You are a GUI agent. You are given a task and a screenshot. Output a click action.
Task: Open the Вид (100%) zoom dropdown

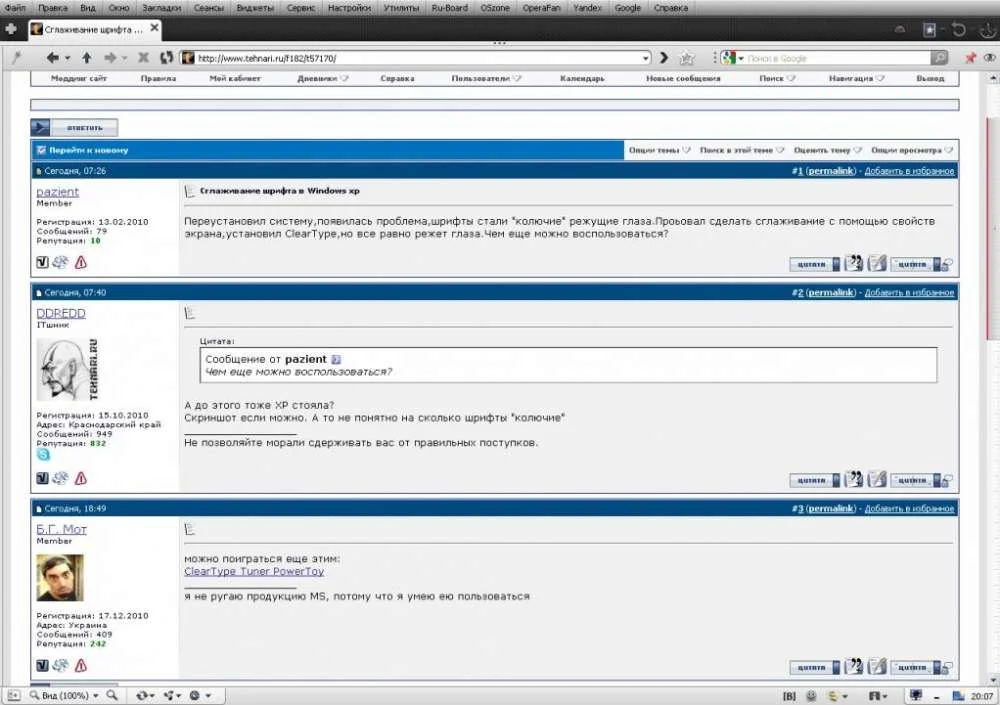[x=96, y=696]
